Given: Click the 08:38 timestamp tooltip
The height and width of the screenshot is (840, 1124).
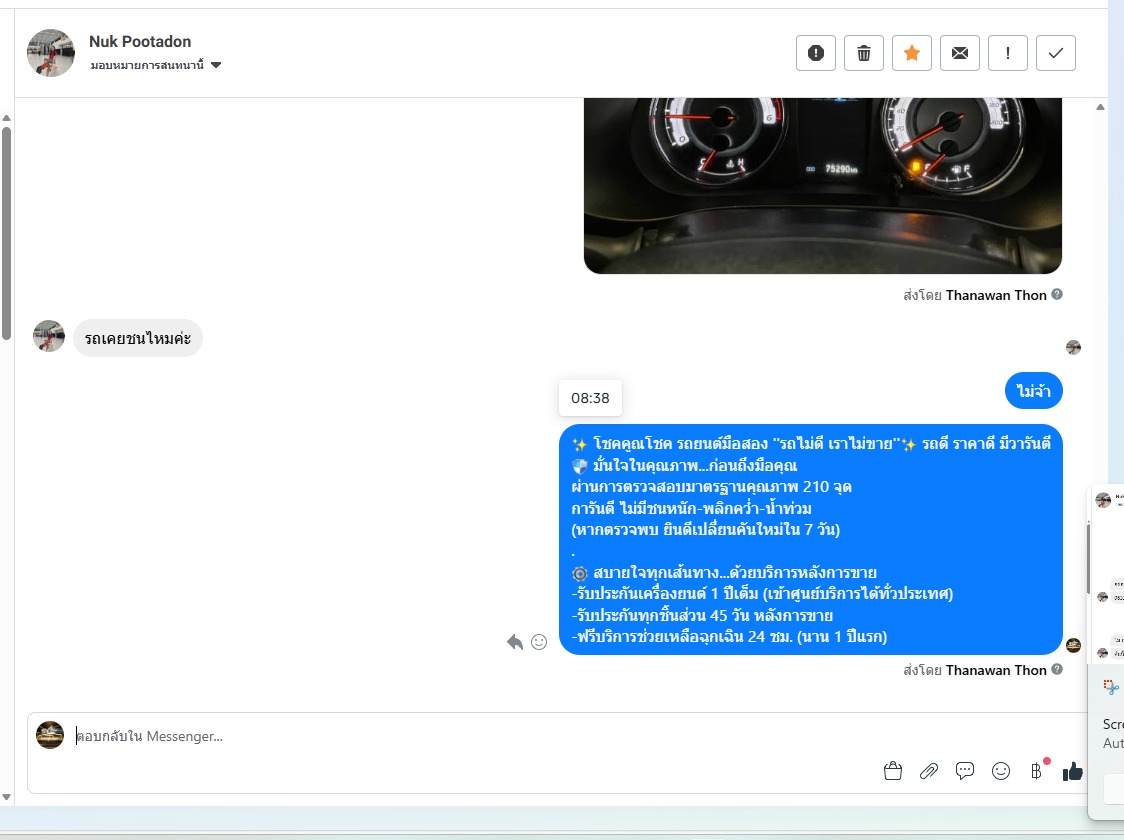Looking at the screenshot, I should point(590,398).
